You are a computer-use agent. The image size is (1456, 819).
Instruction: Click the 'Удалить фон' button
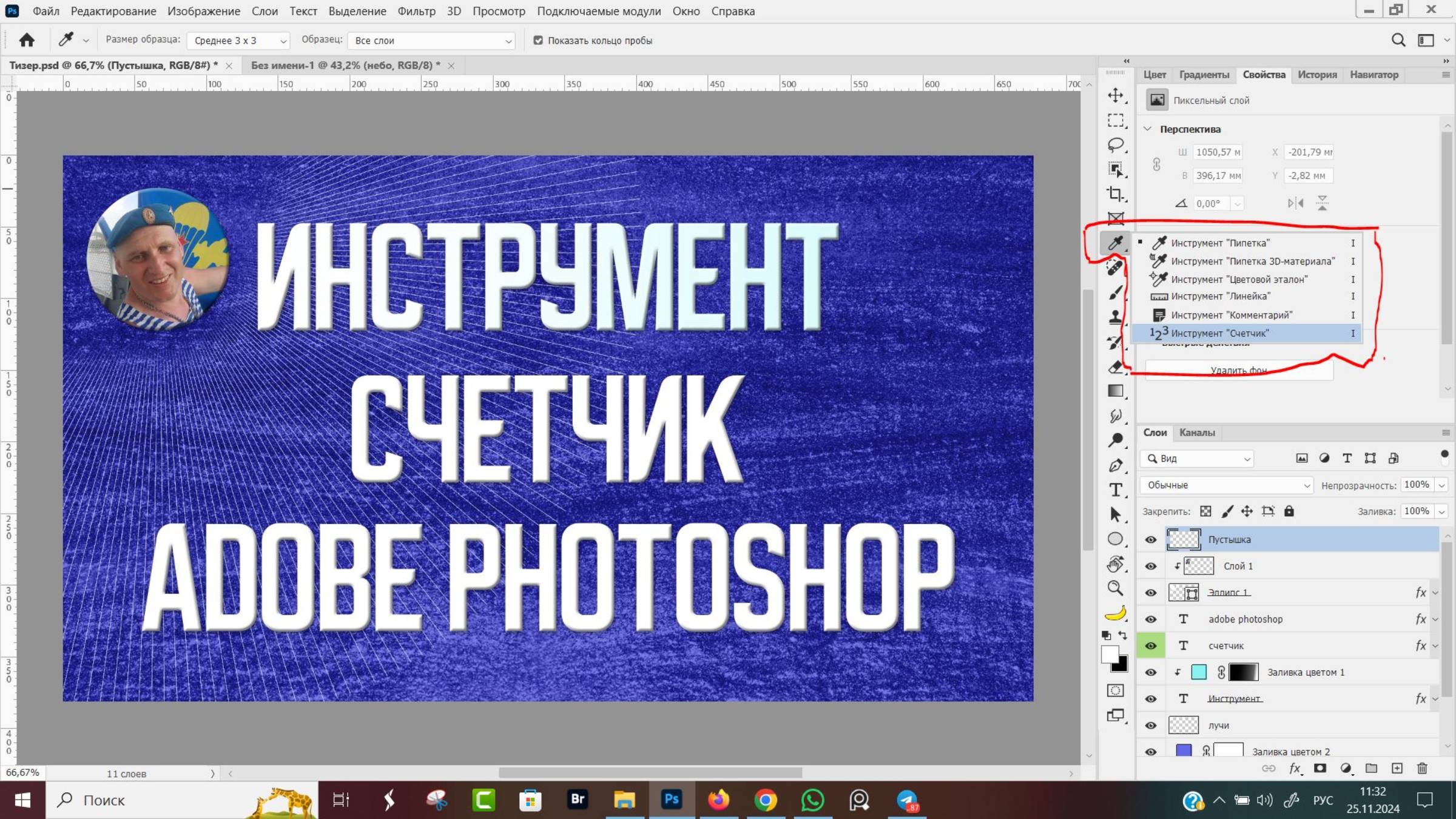pos(1238,371)
